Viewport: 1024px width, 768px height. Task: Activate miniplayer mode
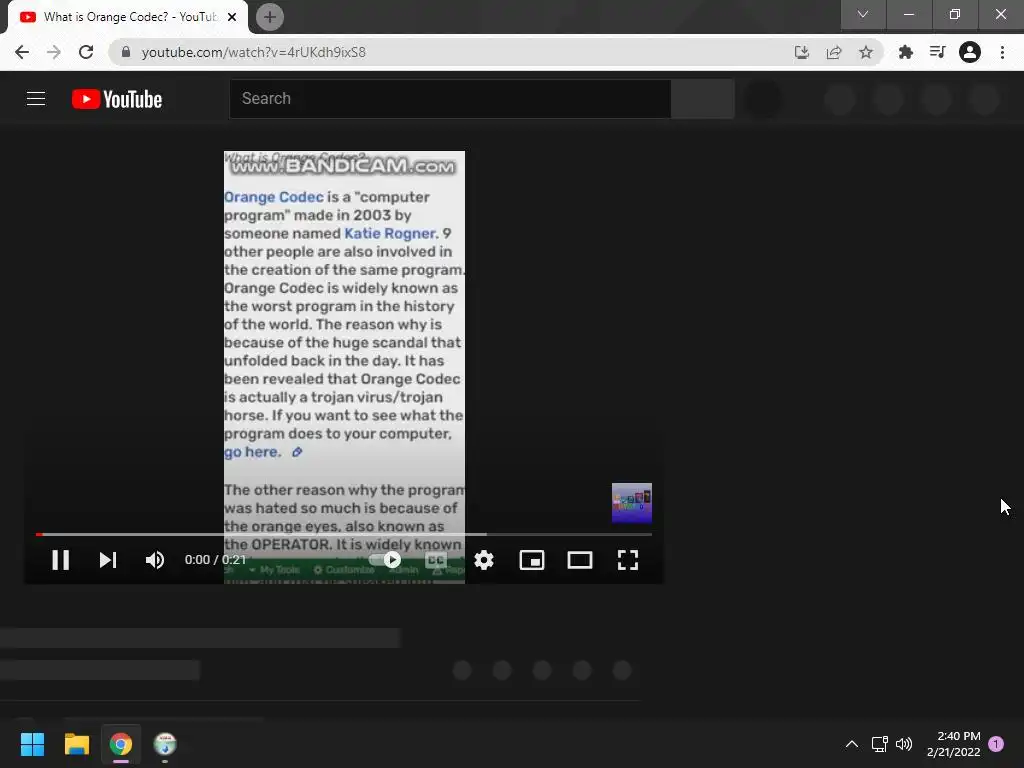pos(532,560)
